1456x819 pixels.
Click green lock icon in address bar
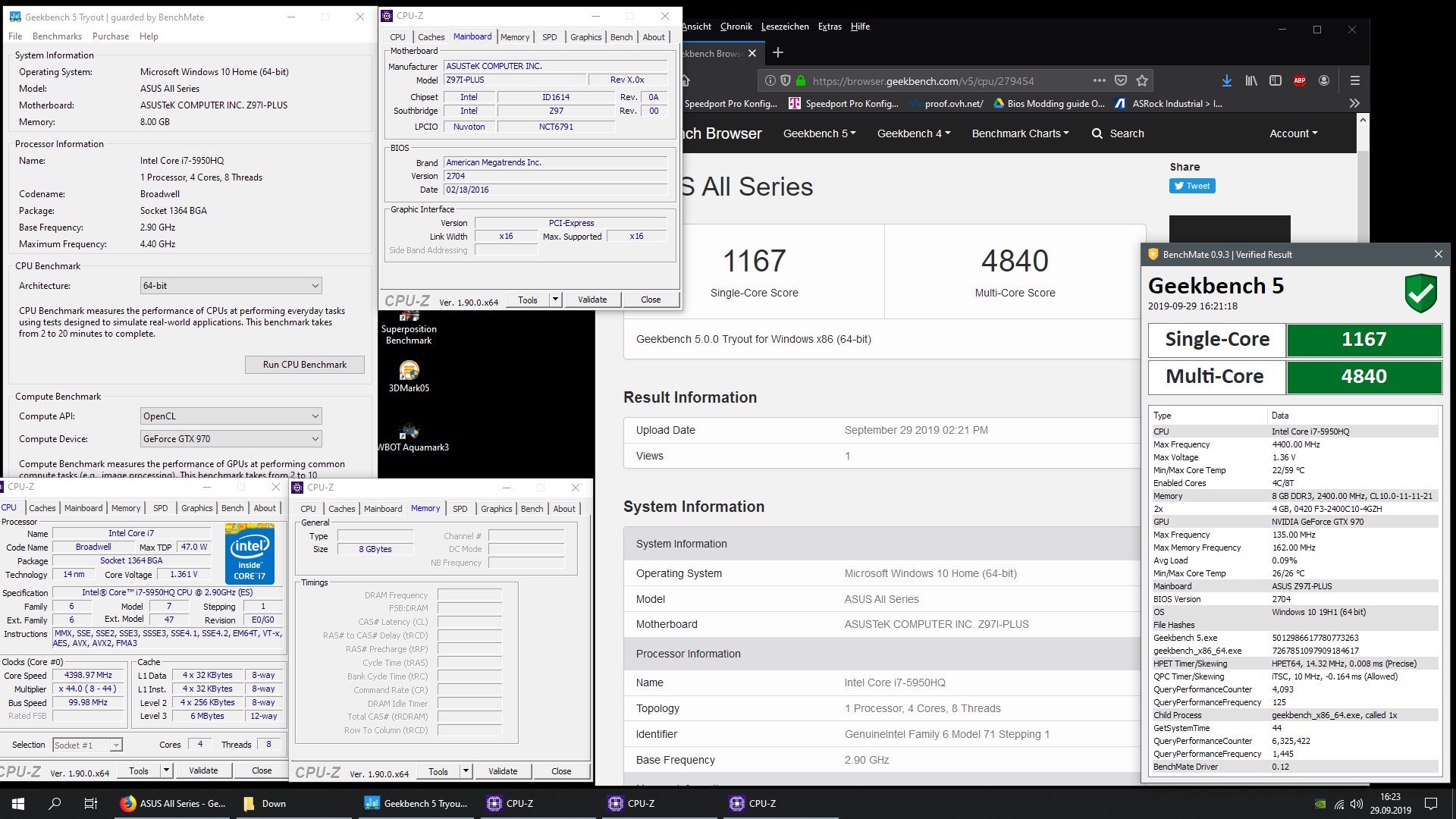pos(801,80)
